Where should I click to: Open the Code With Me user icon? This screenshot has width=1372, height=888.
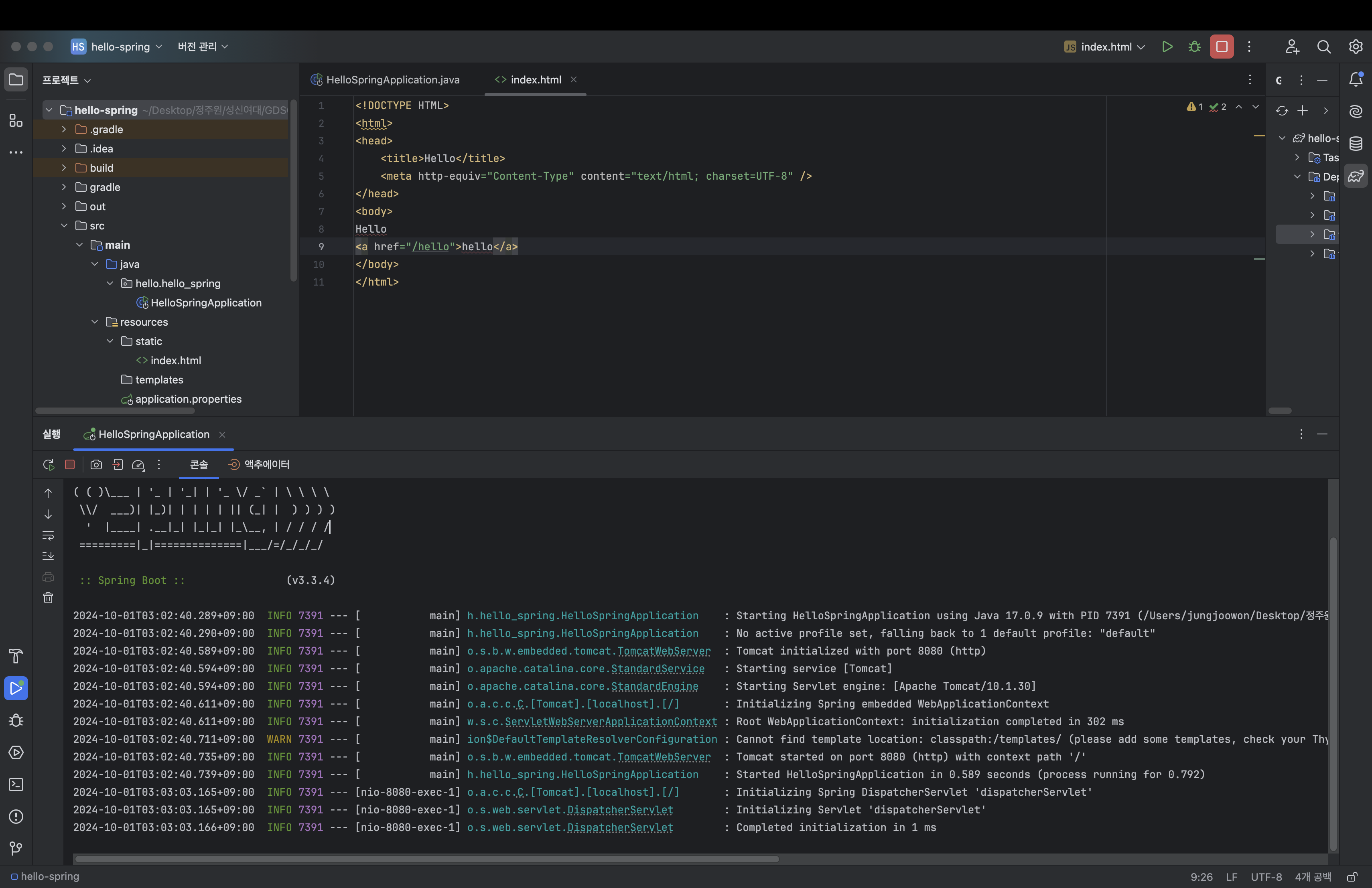pyautogui.click(x=1292, y=47)
